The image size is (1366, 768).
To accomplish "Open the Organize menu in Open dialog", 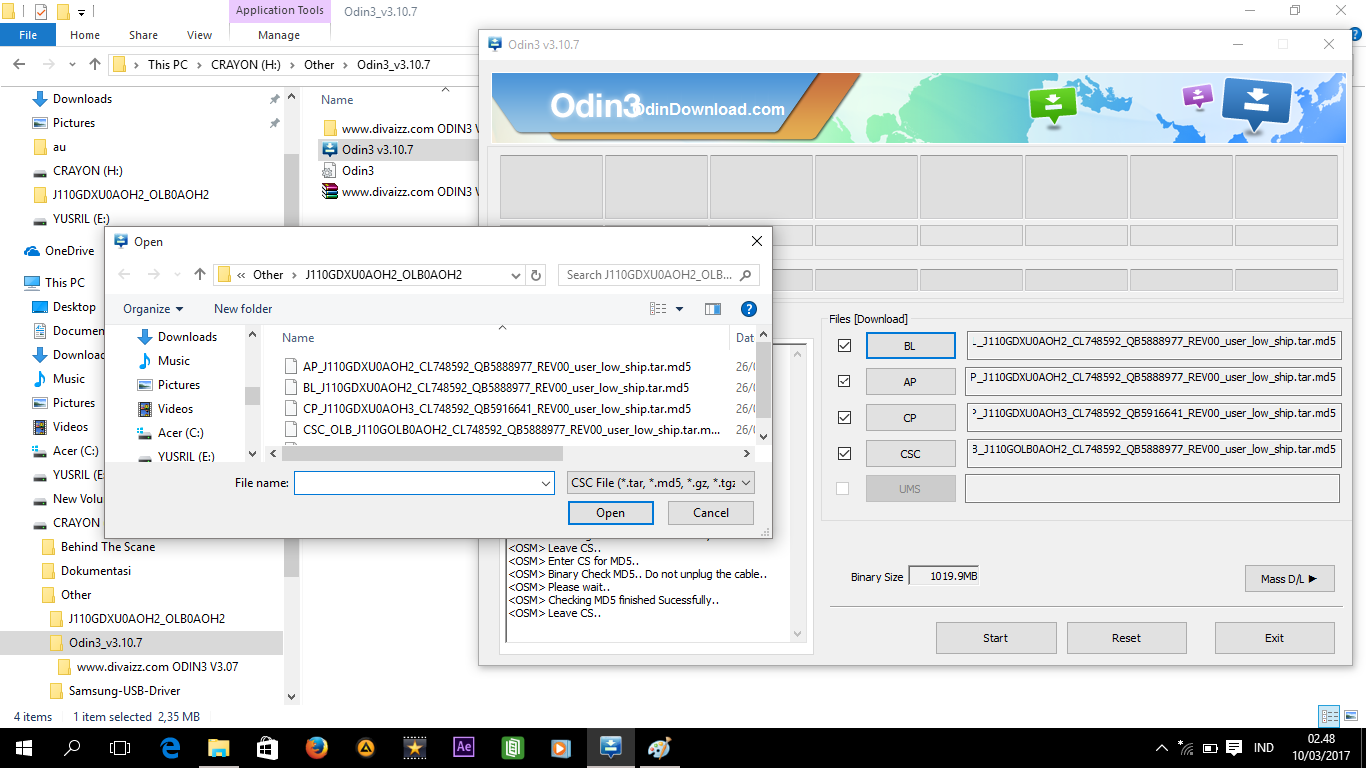I will point(153,309).
